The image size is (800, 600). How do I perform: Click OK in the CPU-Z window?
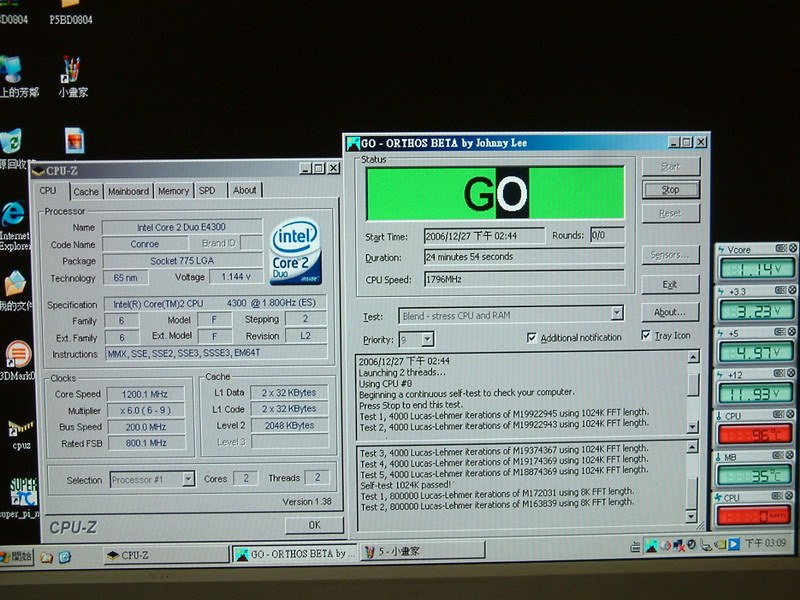coord(314,525)
